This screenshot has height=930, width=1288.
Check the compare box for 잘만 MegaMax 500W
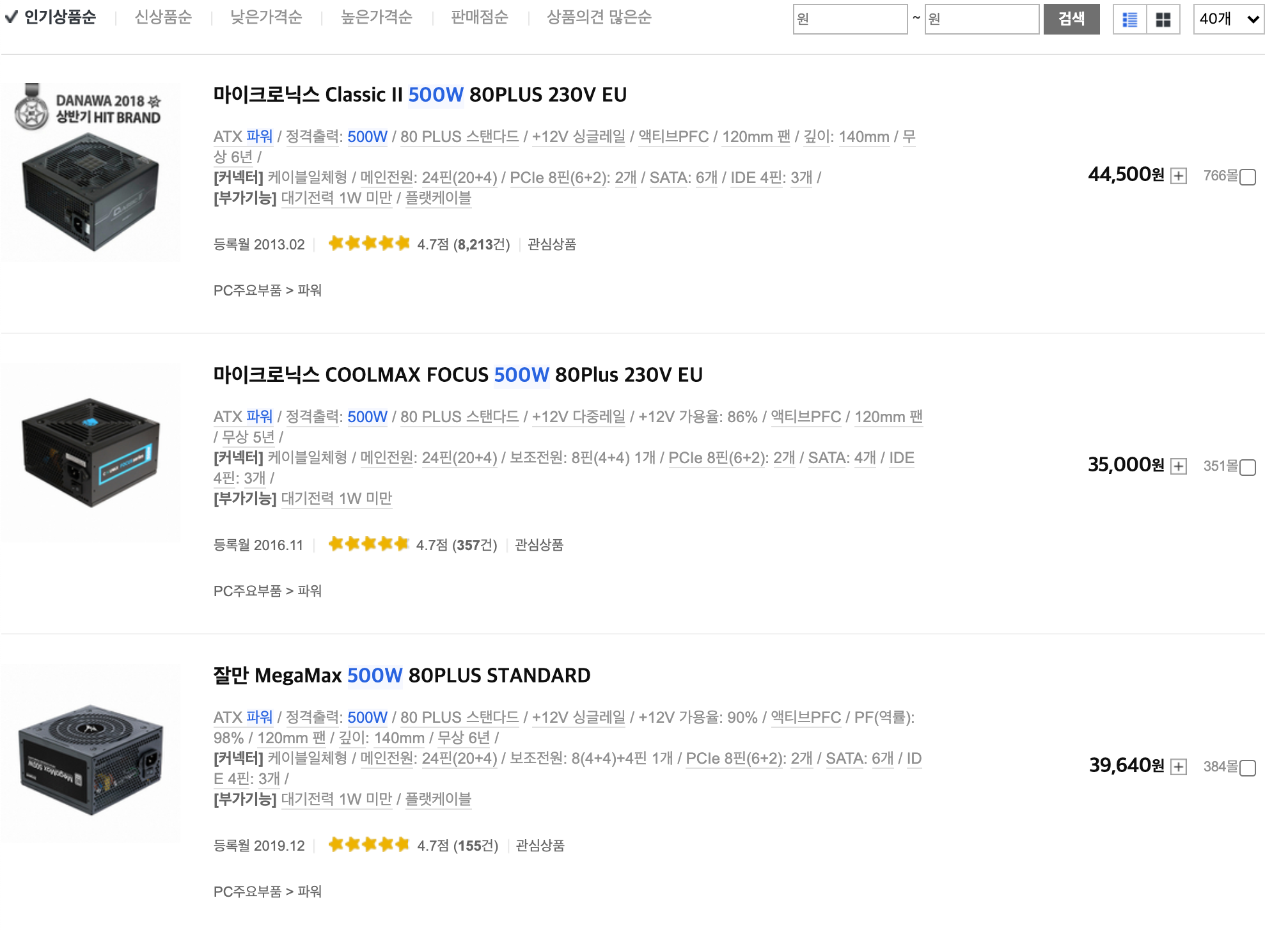click(x=1247, y=768)
